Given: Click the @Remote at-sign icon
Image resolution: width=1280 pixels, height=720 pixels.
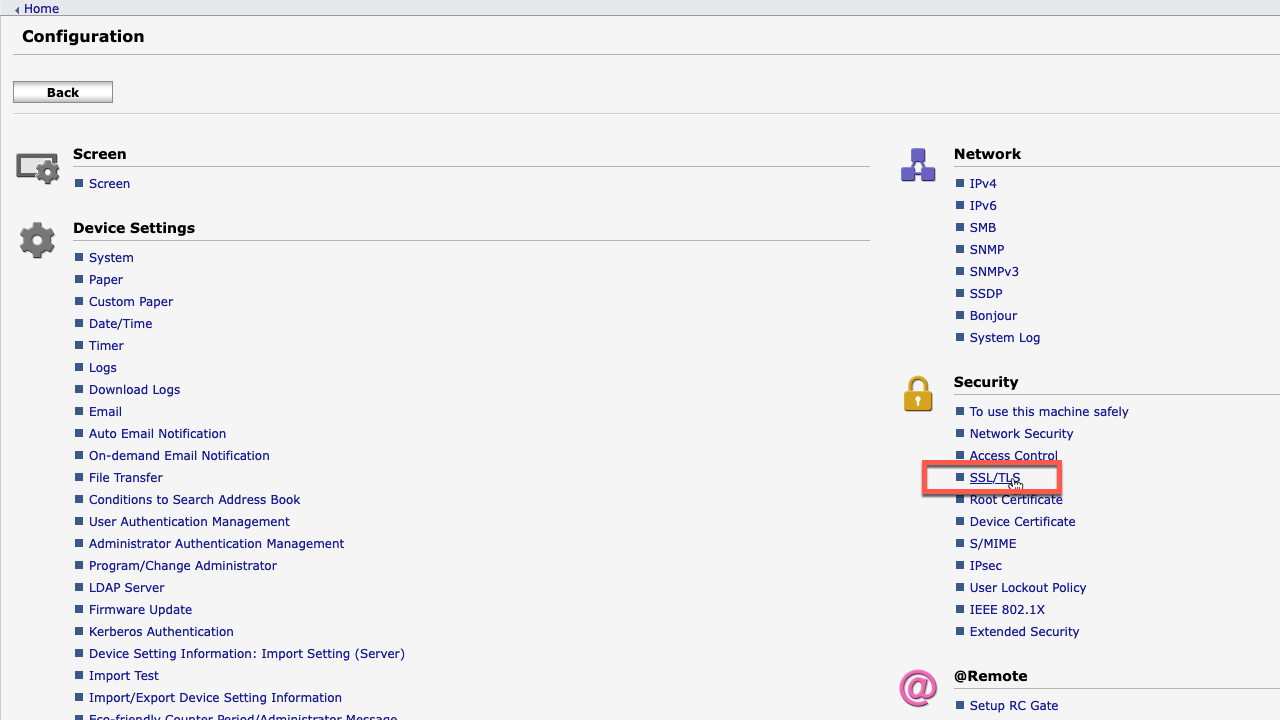Looking at the screenshot, I should tap(918, 688).
